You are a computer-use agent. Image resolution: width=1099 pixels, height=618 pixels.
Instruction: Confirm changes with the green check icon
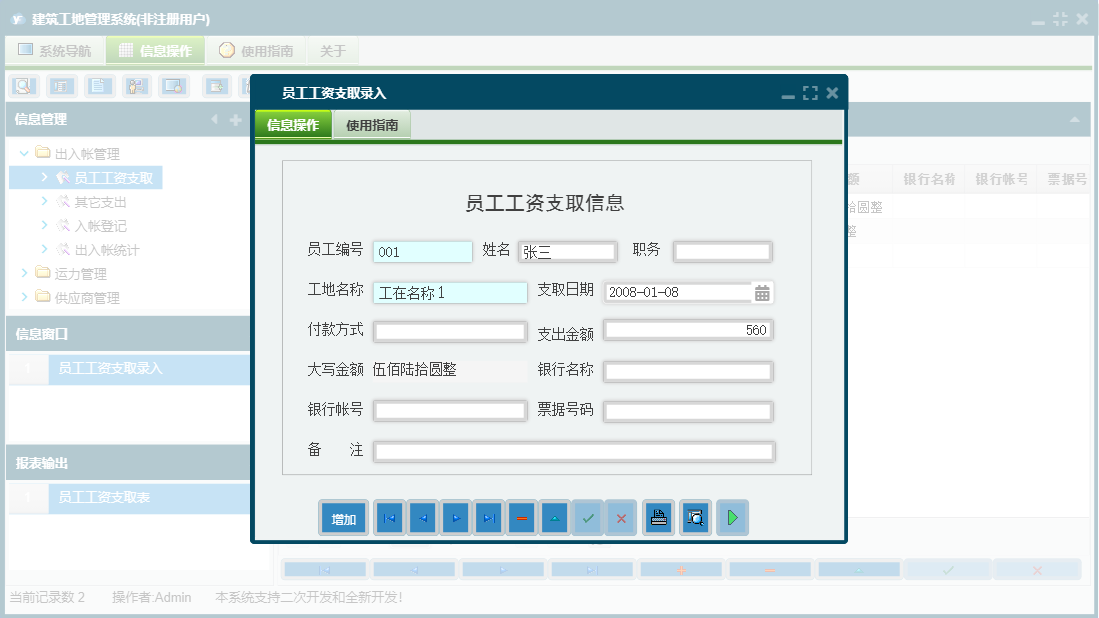tap(587, 517)
